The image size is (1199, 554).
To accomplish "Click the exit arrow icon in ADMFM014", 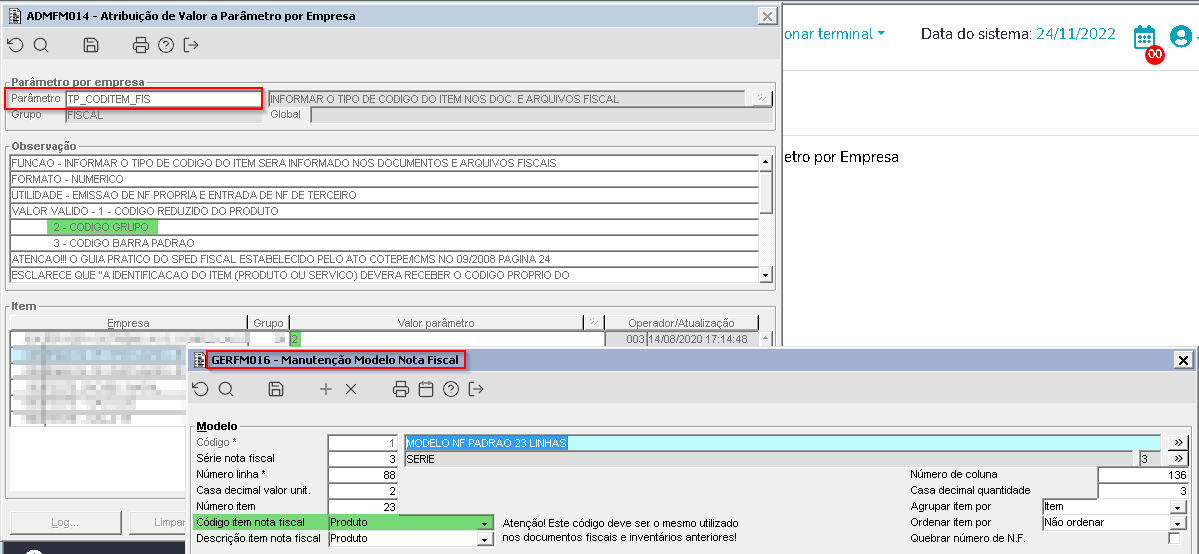I will (191, 45).
